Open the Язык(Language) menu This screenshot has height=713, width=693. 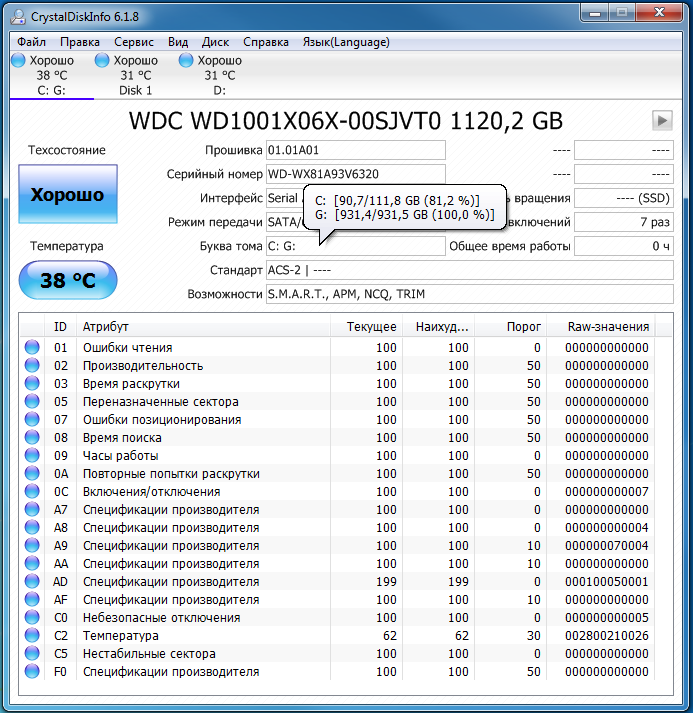coord(346,42)
